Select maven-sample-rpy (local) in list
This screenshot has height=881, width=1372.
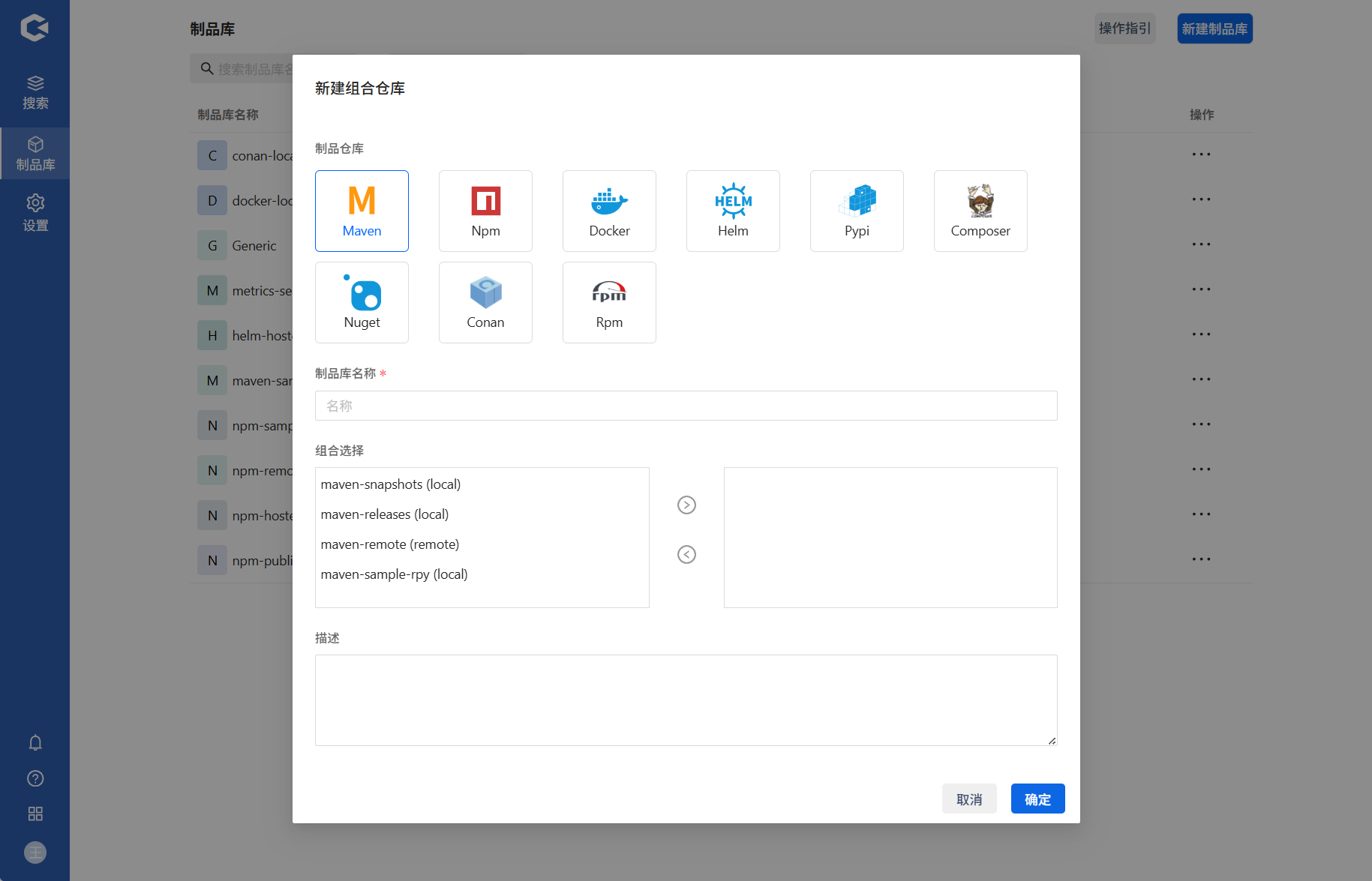pyautogui.click(x=482, y=574)
